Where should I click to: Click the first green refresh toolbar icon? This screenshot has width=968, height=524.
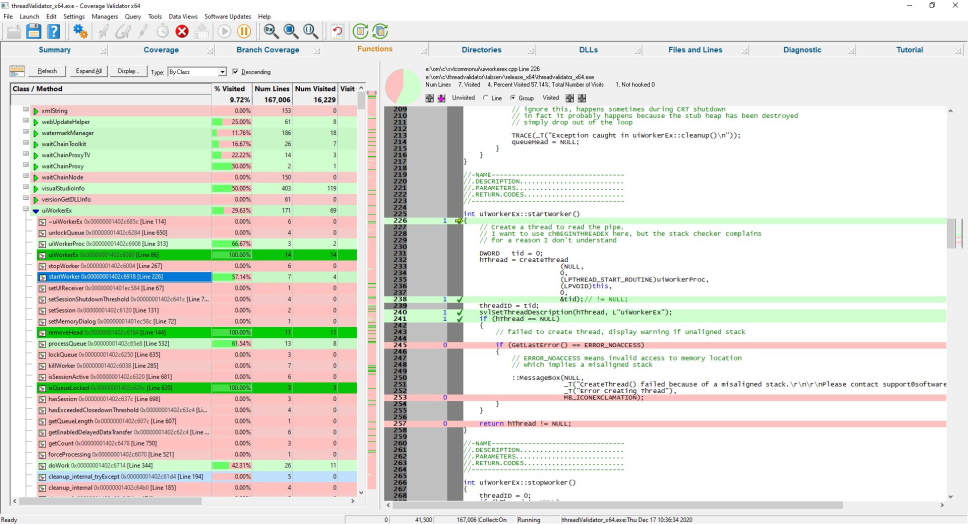click(361, 31)
